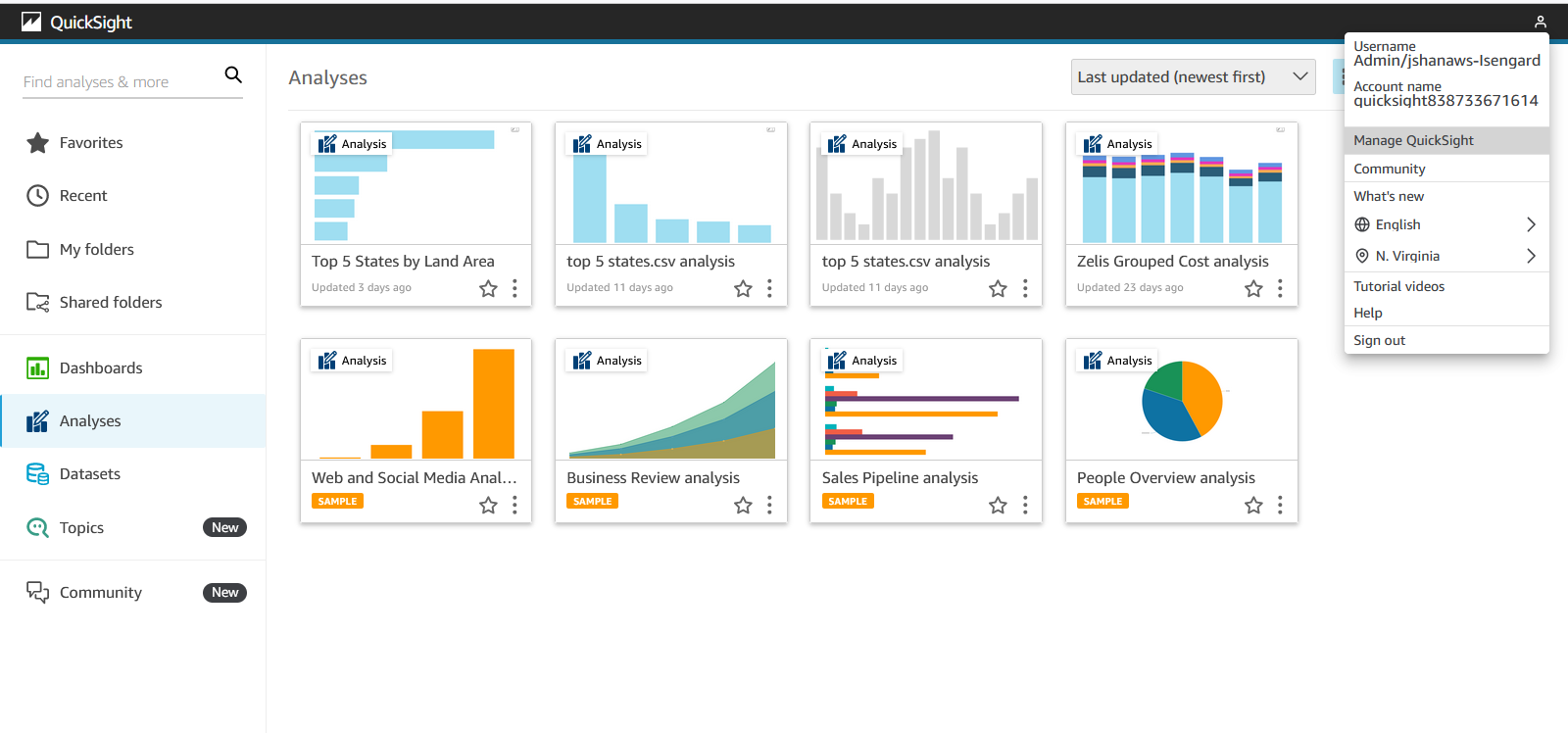The image size is (1568, 733).
Task: Open more options for People Overview analysis
Action: [1280, 505]
